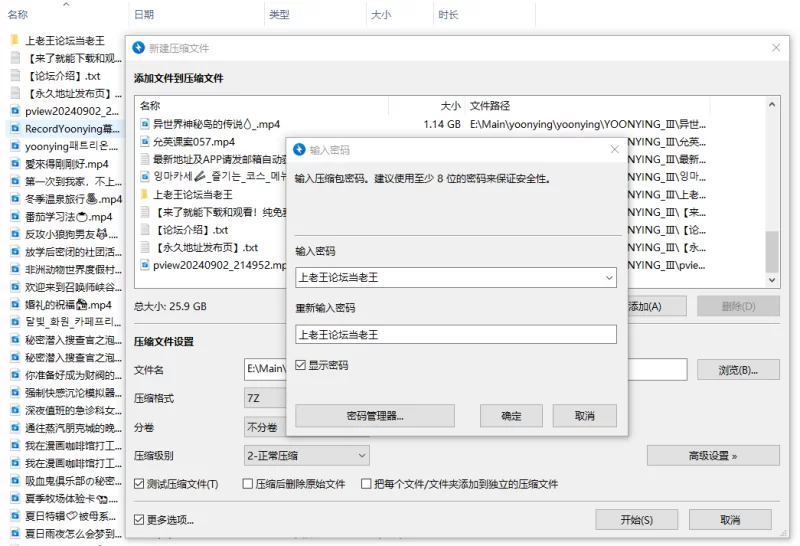The width and height of the screenshot is (800, 546).
Task: Click text file icon of 【论坛介绍】.txt in explorer
Action: tap(15, 76)
